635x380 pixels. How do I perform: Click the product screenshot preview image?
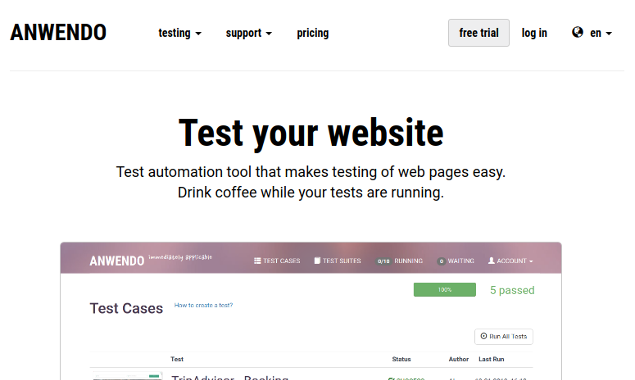[x=311, y=311]
